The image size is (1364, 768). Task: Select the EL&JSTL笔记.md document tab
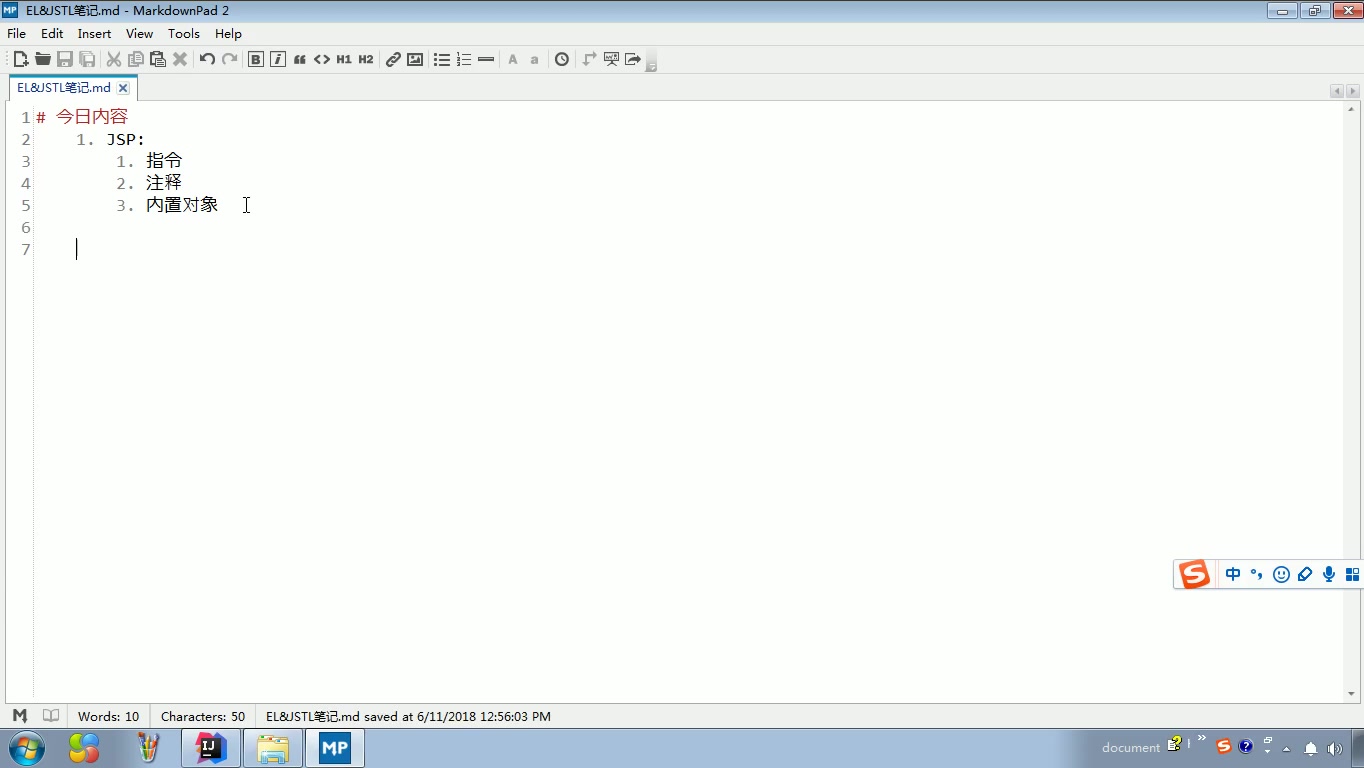64,88
